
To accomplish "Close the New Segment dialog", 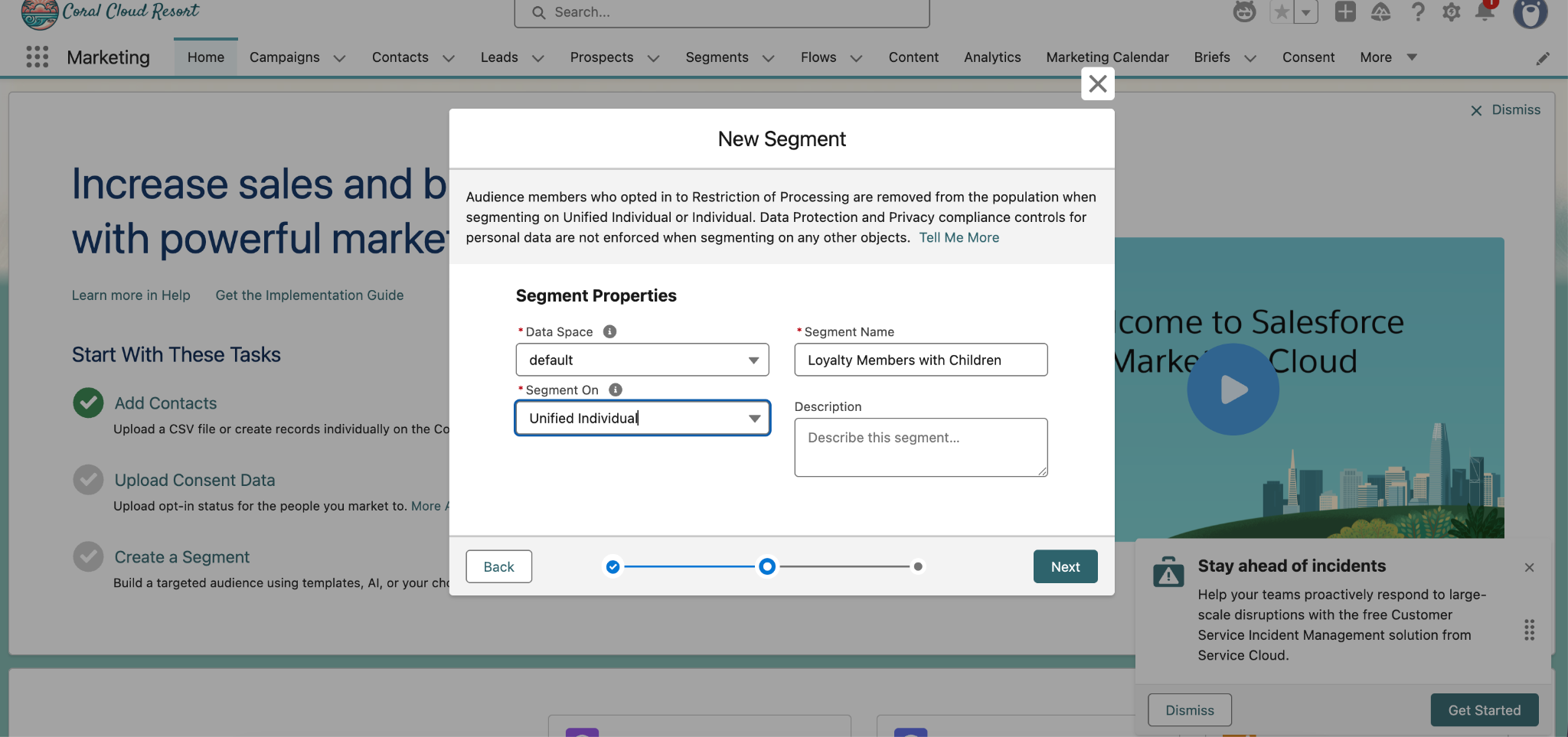I will [x=1098, y=83].
